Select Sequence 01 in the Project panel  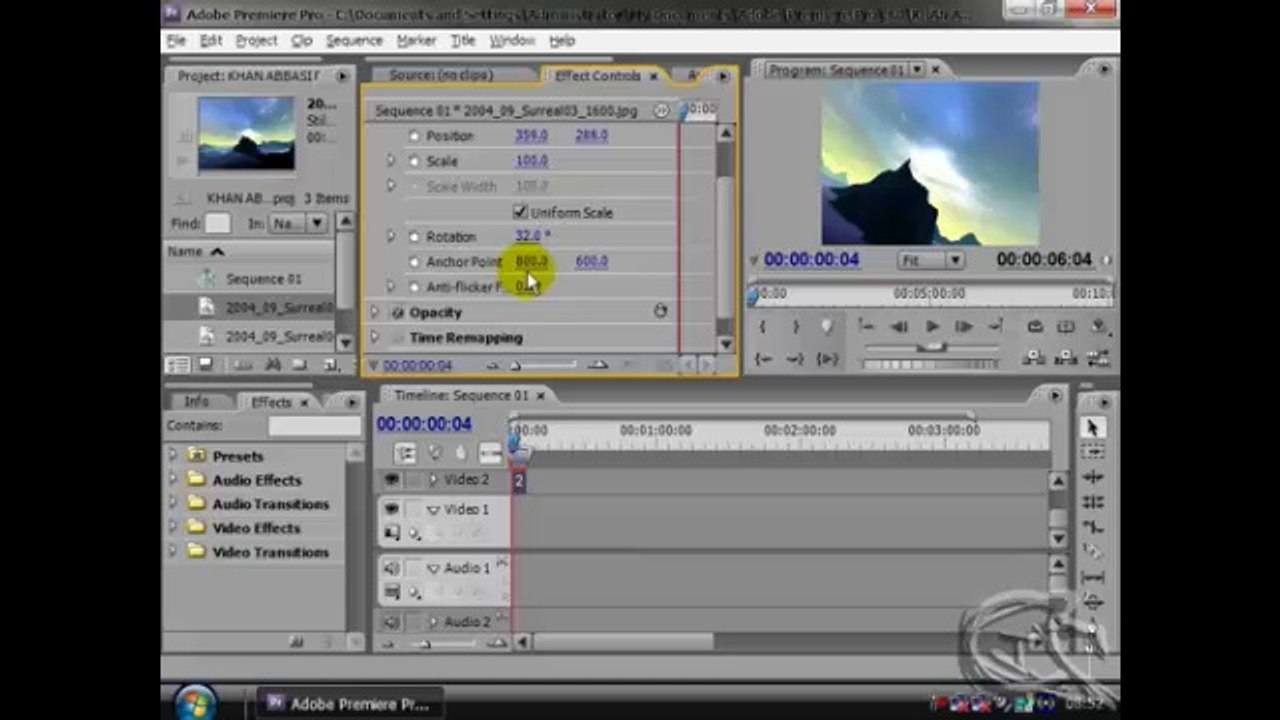coord(263,279)
